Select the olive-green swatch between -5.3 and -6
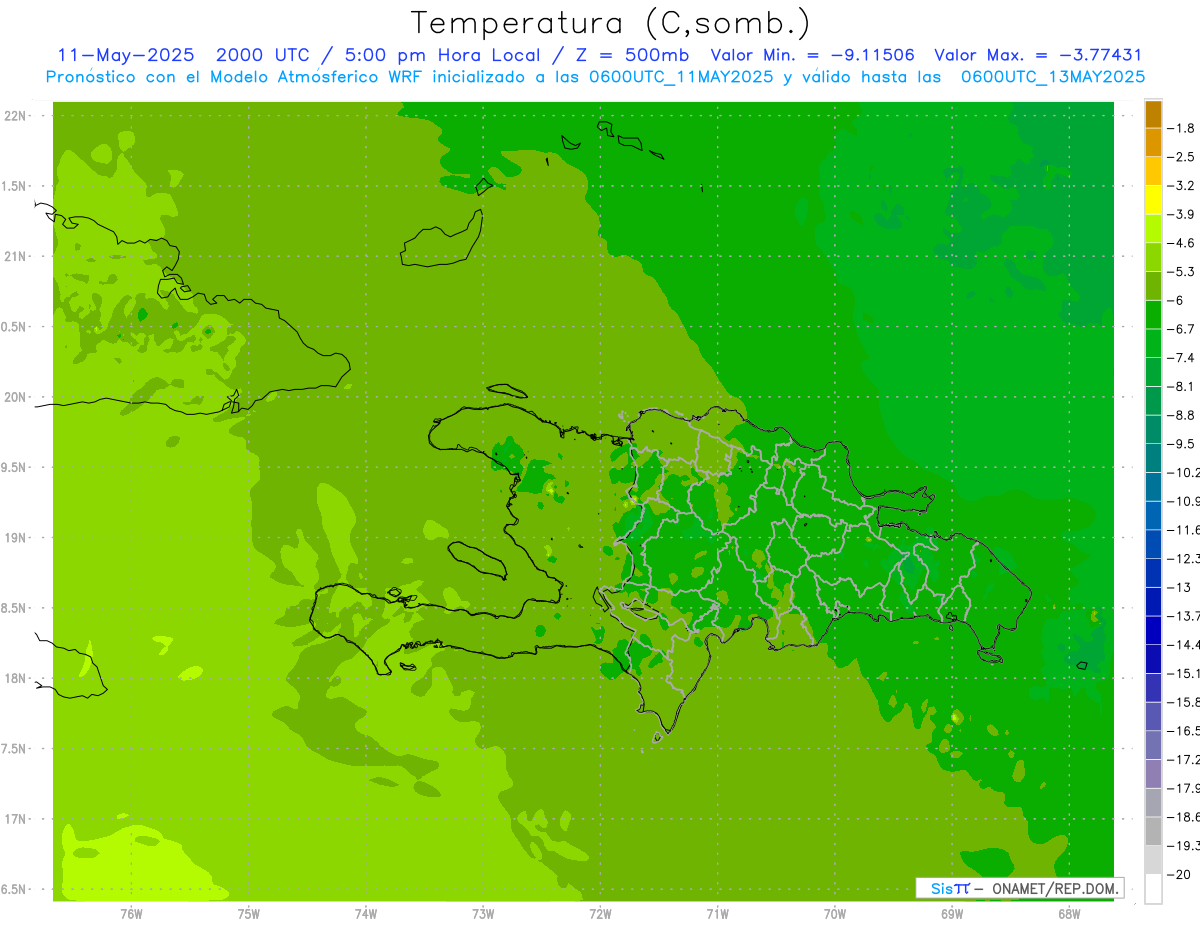 click(1153, 286)
